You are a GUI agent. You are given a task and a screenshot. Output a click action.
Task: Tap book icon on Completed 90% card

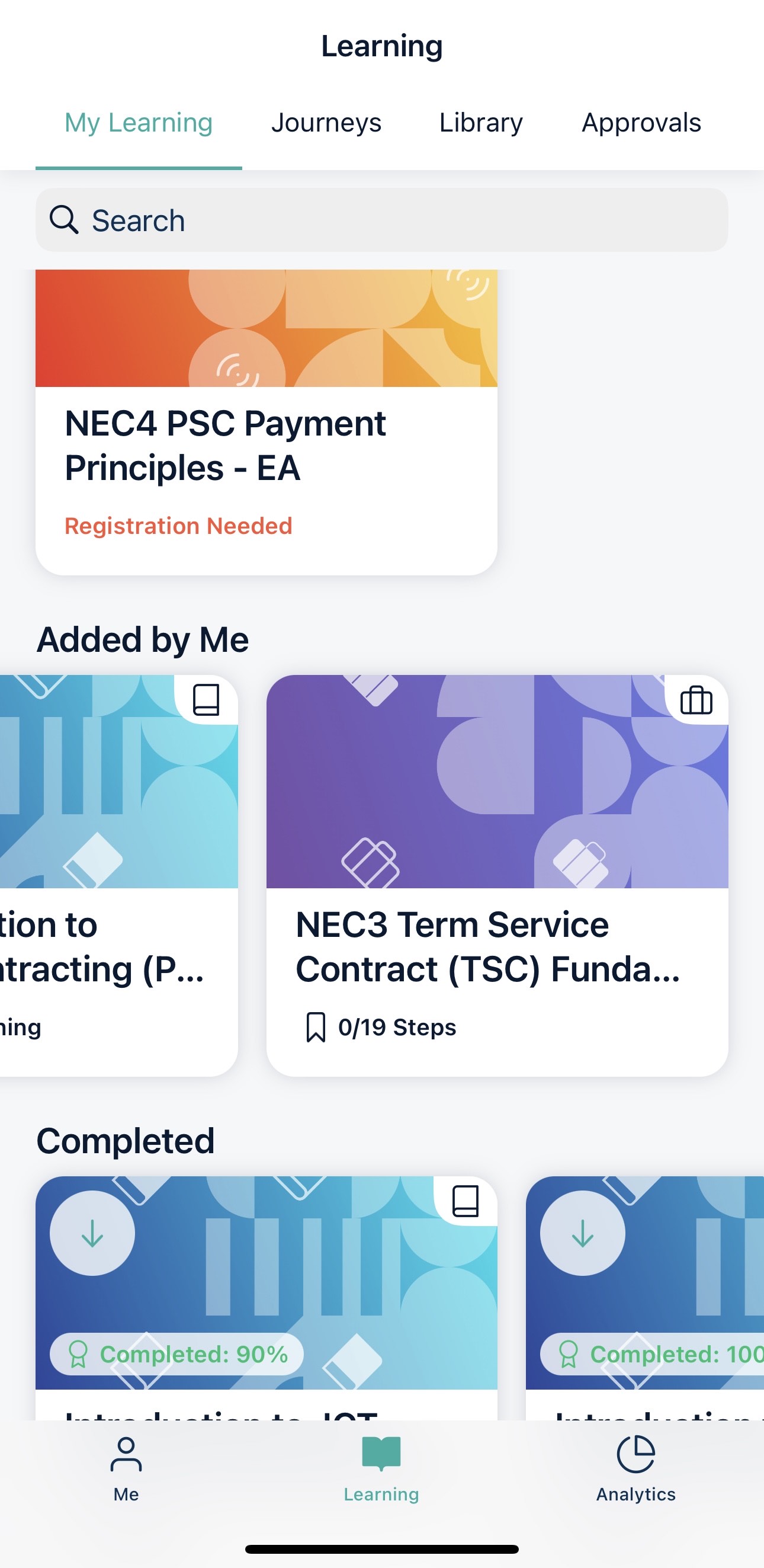[x=466, y=1201]
